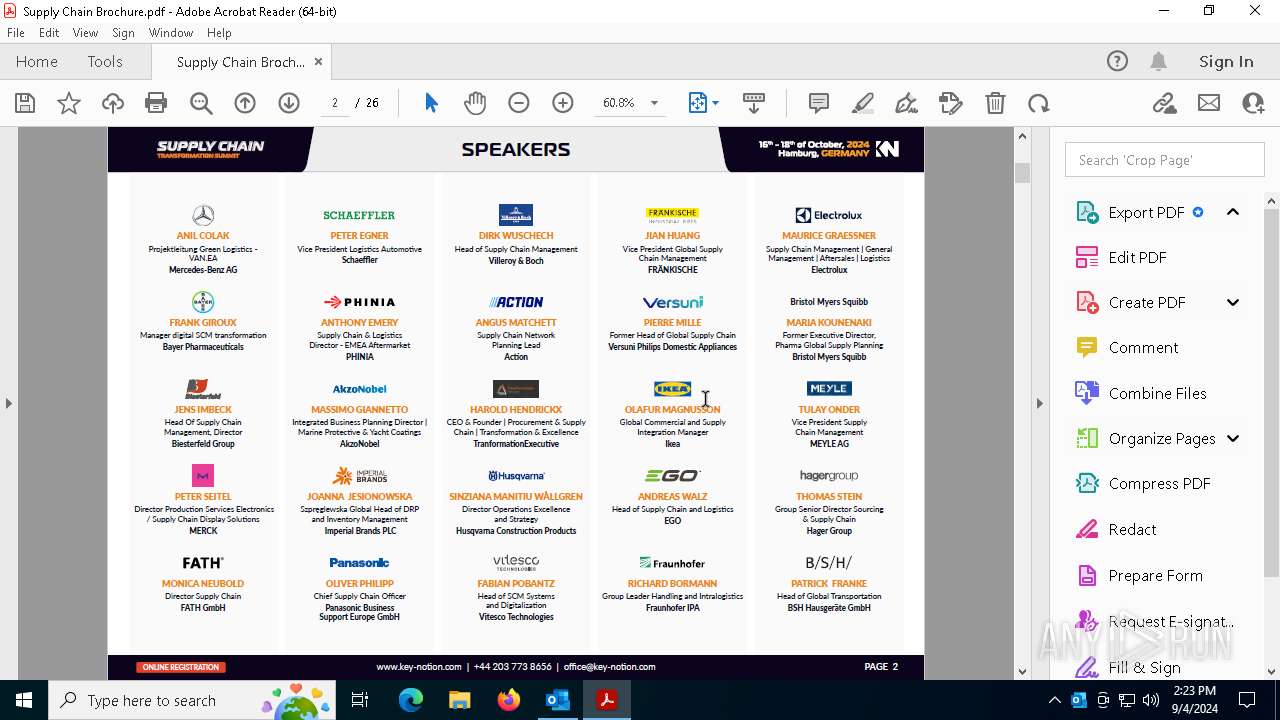1280x720 pixels.
Task: Send file by email envelope icon
Action: point(1209,103)
